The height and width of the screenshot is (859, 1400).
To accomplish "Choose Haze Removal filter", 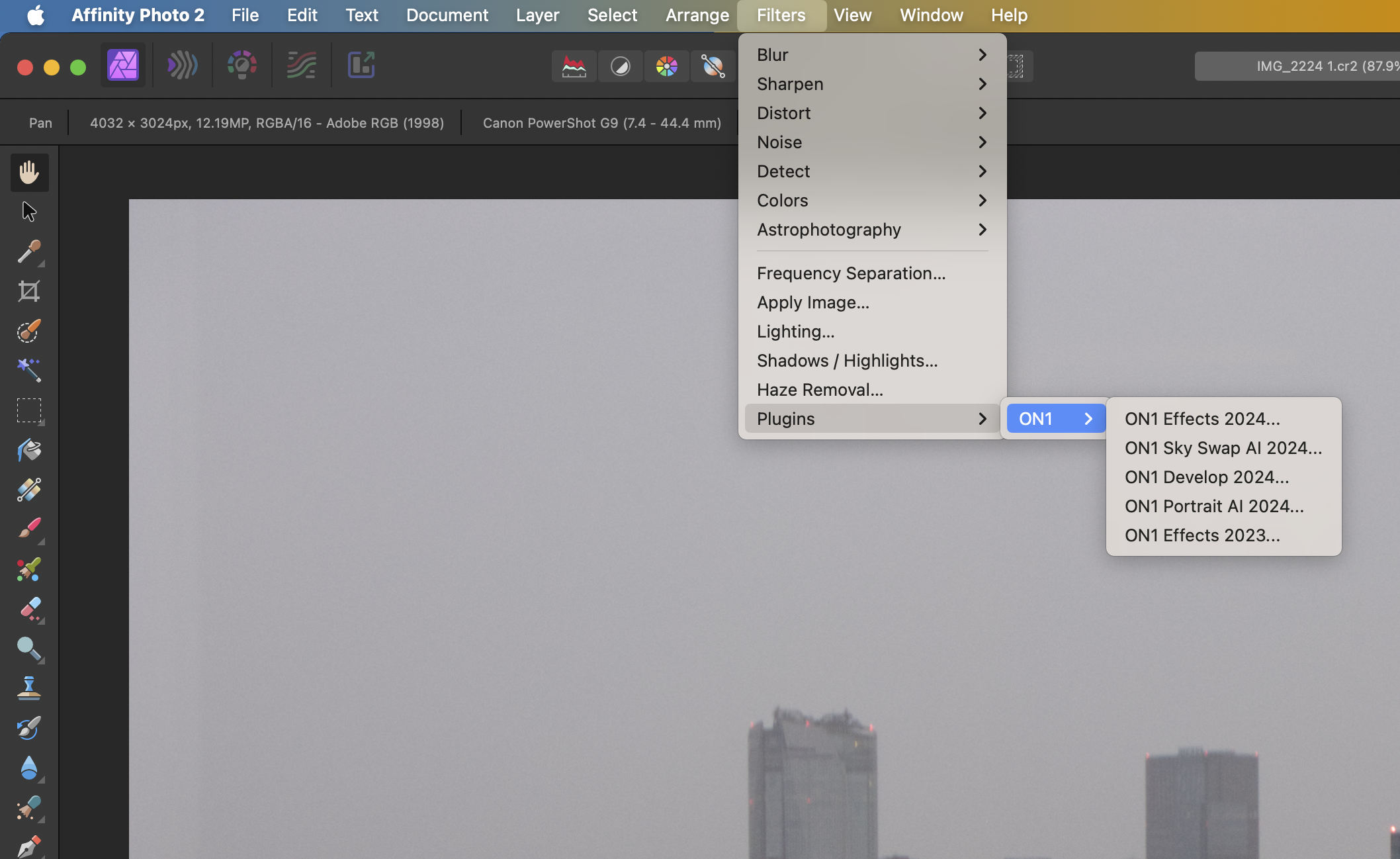I will 872,390.
